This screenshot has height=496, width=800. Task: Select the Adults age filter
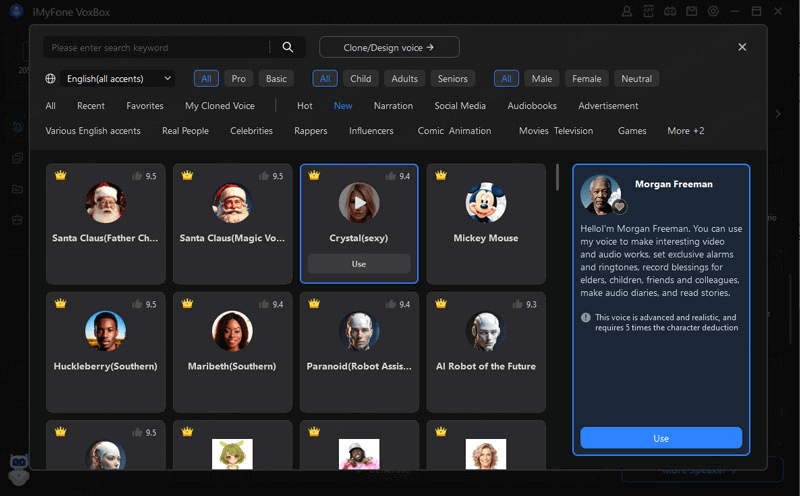(405, 79)
